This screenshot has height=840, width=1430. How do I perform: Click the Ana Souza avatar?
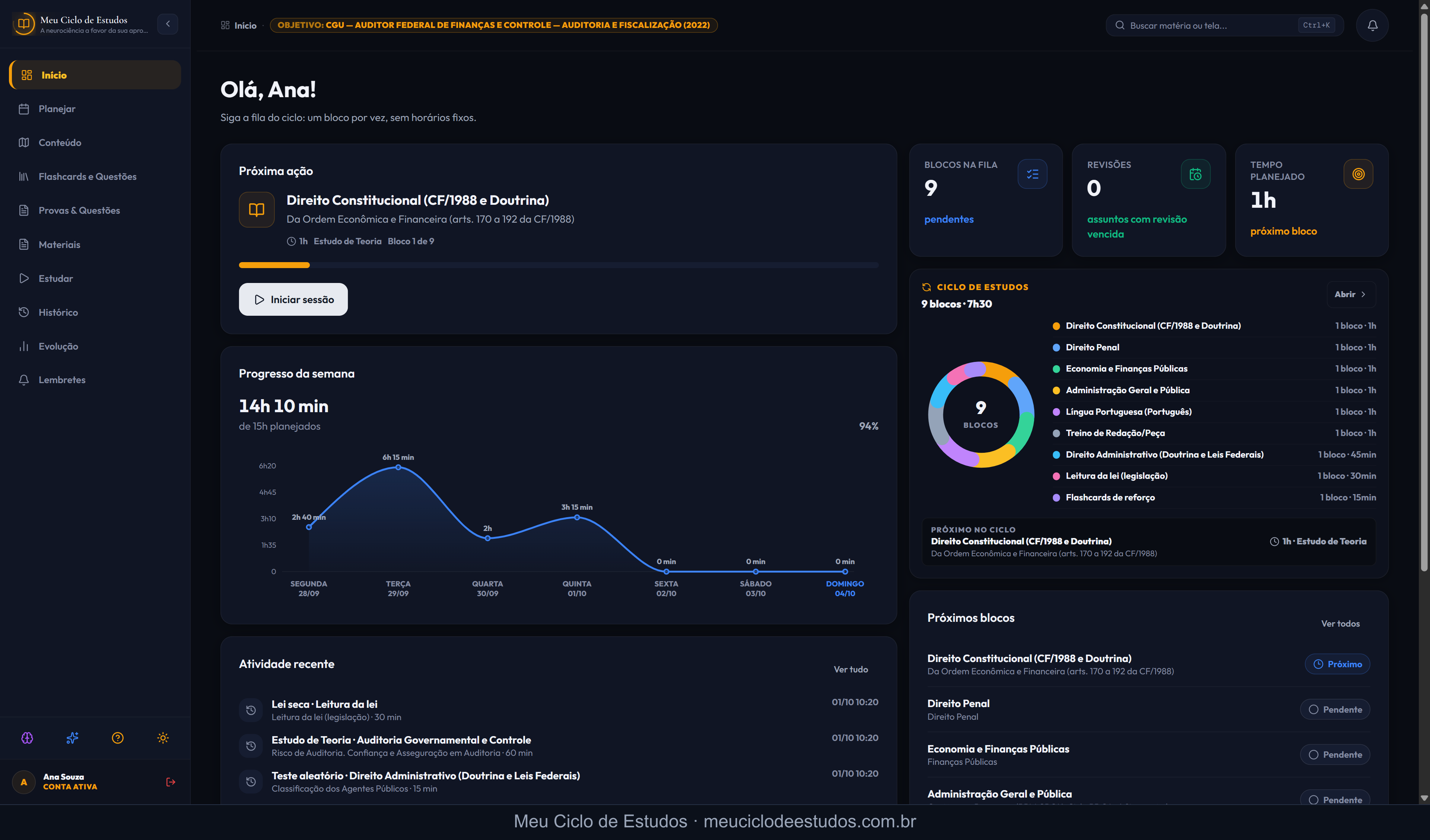(x=24, y=782)
